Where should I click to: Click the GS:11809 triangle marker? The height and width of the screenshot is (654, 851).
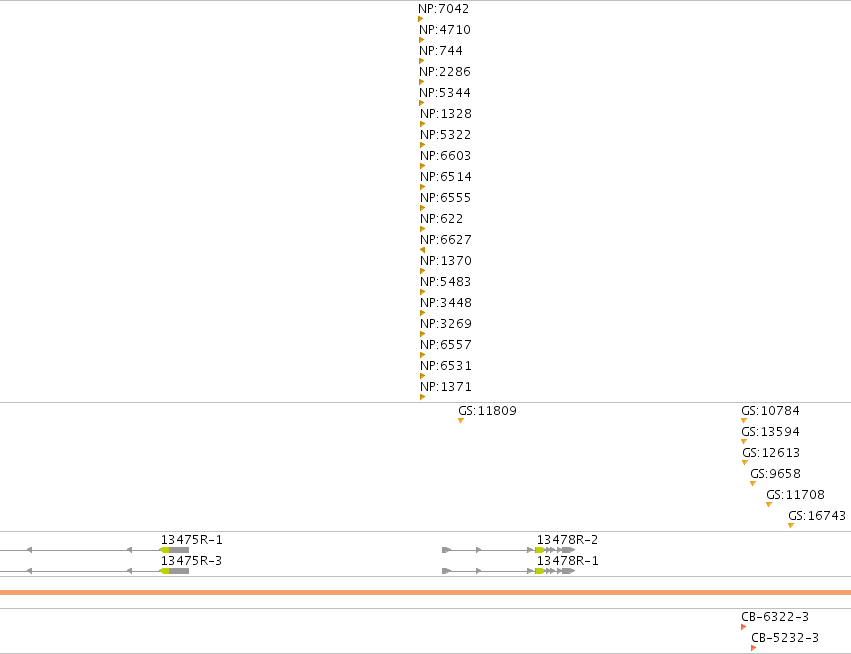(461, 421)
